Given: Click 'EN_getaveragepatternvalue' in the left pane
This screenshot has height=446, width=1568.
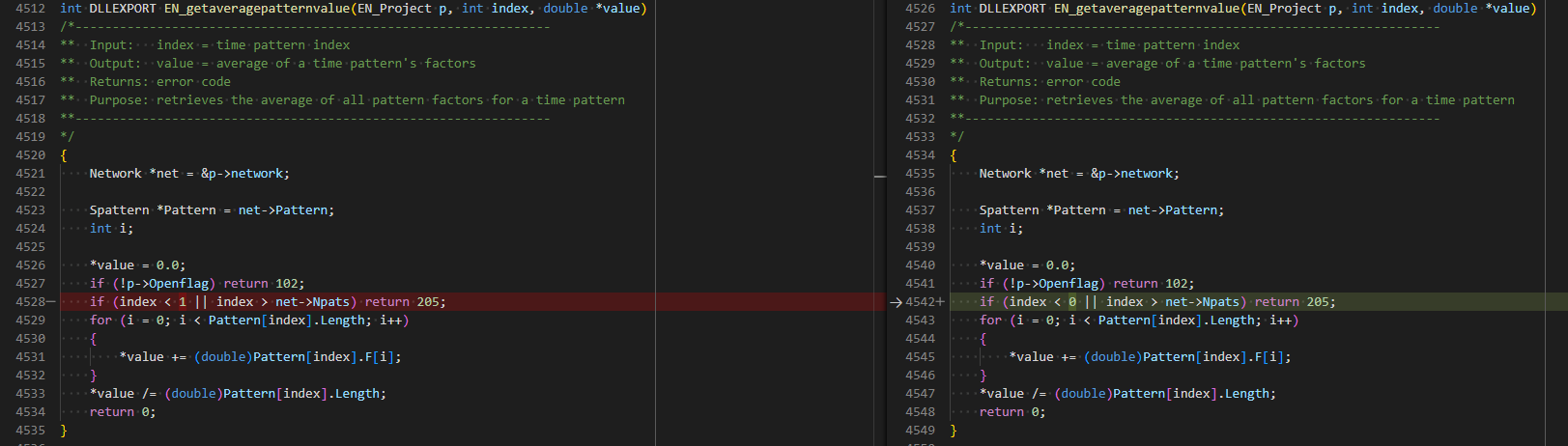Looking at the screenshot, I should pyautogui.click(x=257, y=9).
